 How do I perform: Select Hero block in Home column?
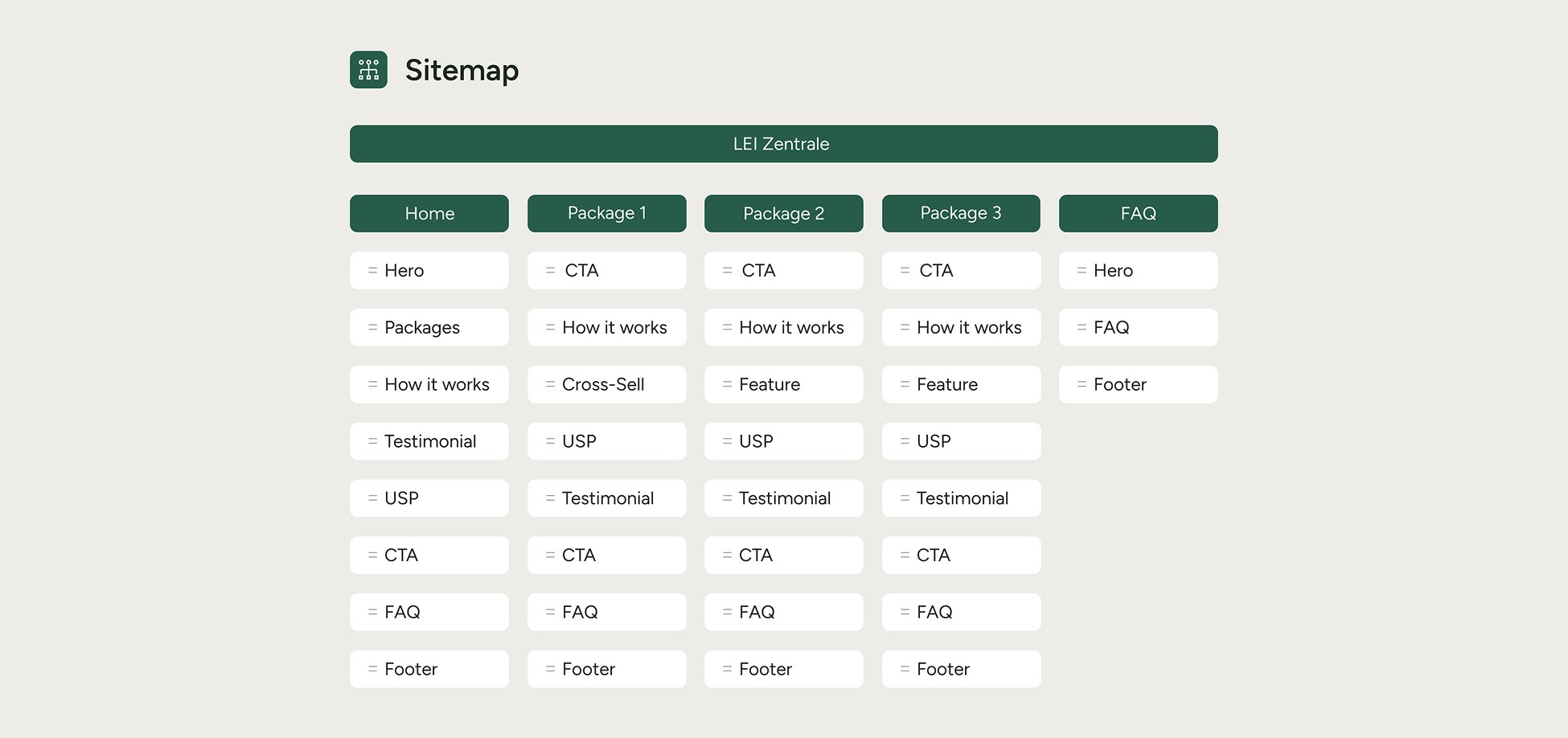pyautogui.click(x=429, y=270)
